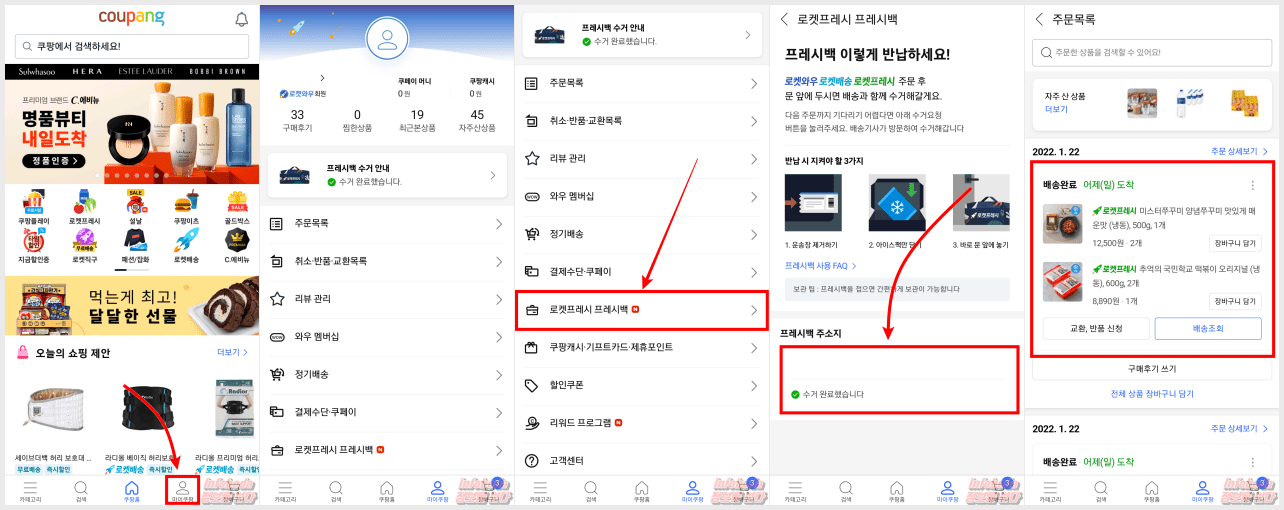1284x510 pixels.
Task: Click the Coupang logo on home screen
Action: [131, 17]
